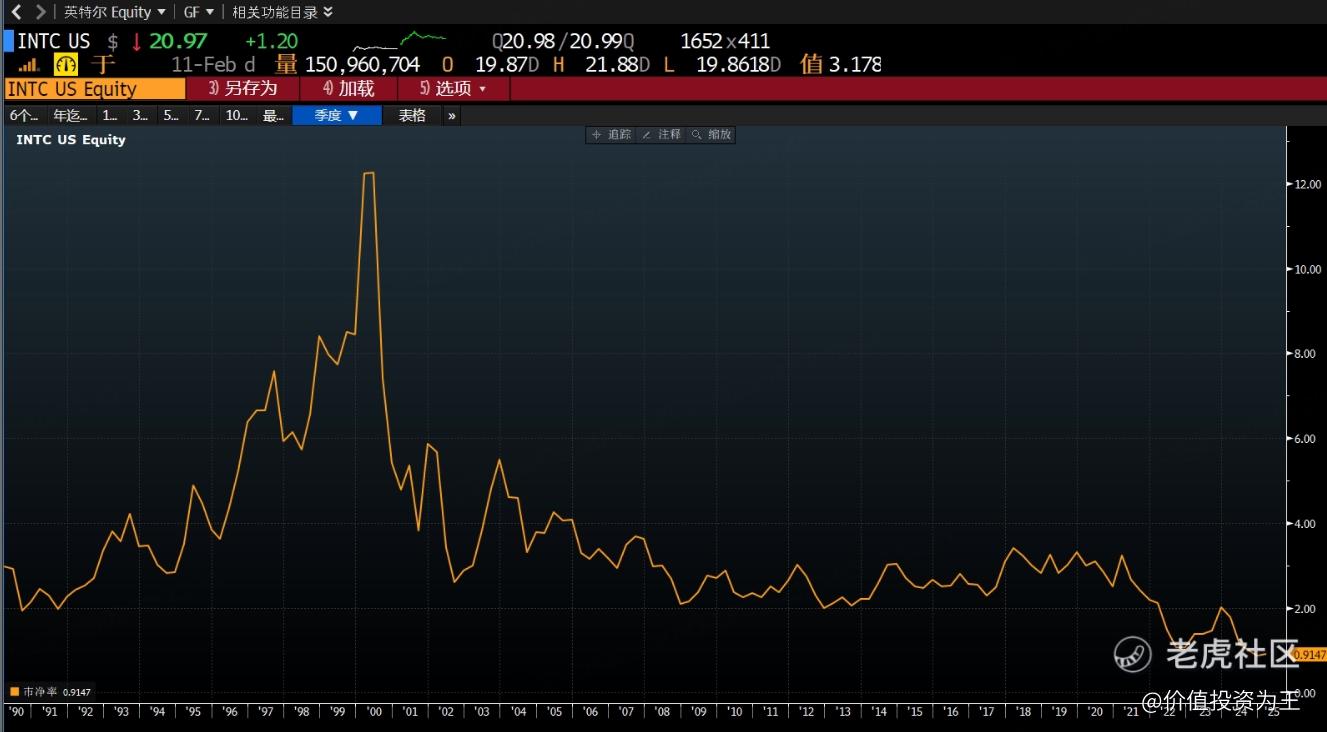The image size is (1327, 732).
Task: Select the 7-year range tab
Action: coord(202,116)
